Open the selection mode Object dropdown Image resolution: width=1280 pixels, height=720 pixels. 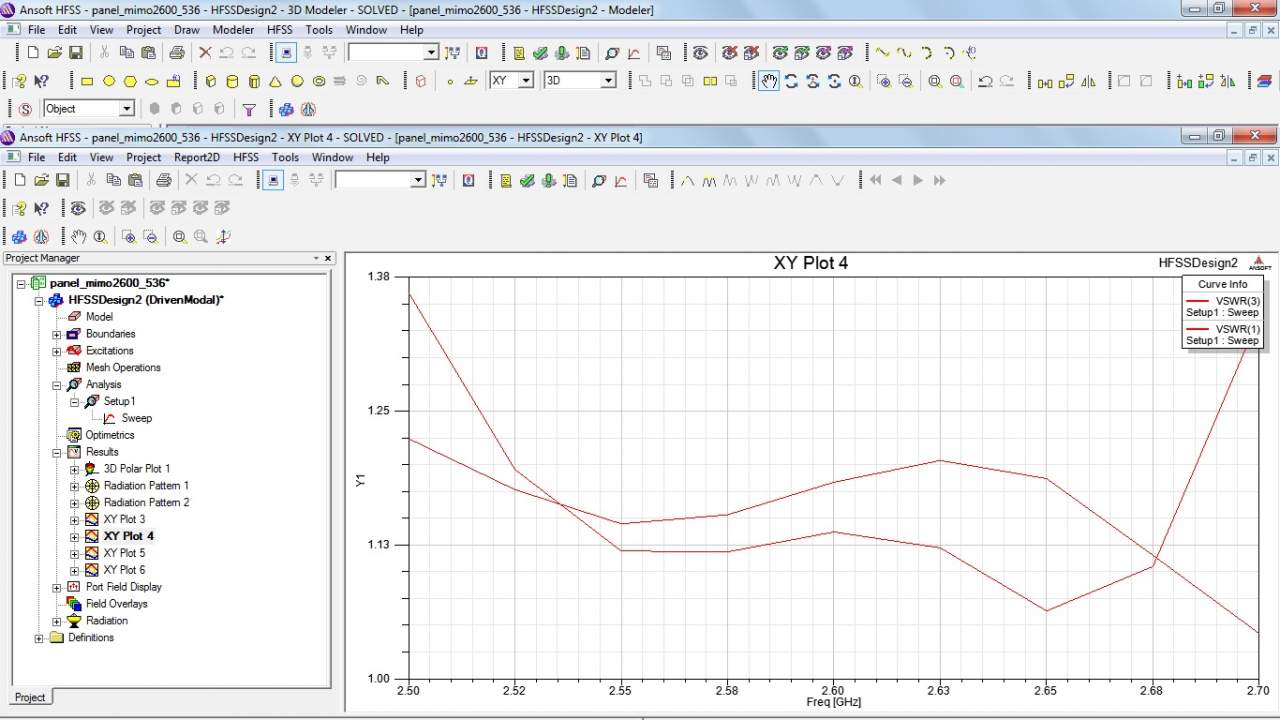tap(127, 109)
